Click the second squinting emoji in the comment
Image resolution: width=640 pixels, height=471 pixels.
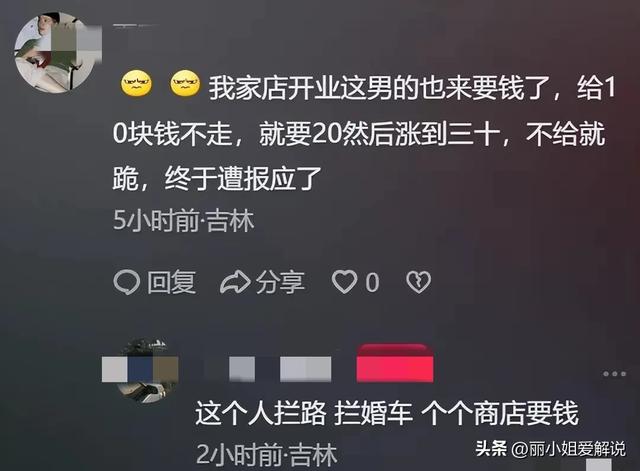tap(185, 84)
